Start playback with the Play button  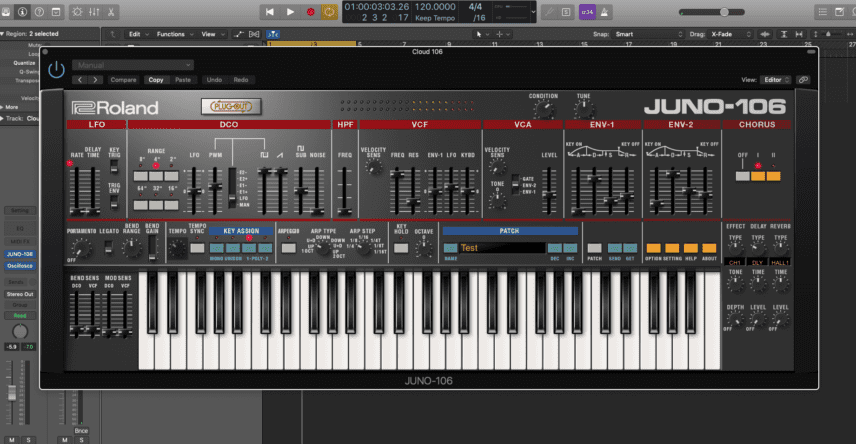(x=290, y=11)
